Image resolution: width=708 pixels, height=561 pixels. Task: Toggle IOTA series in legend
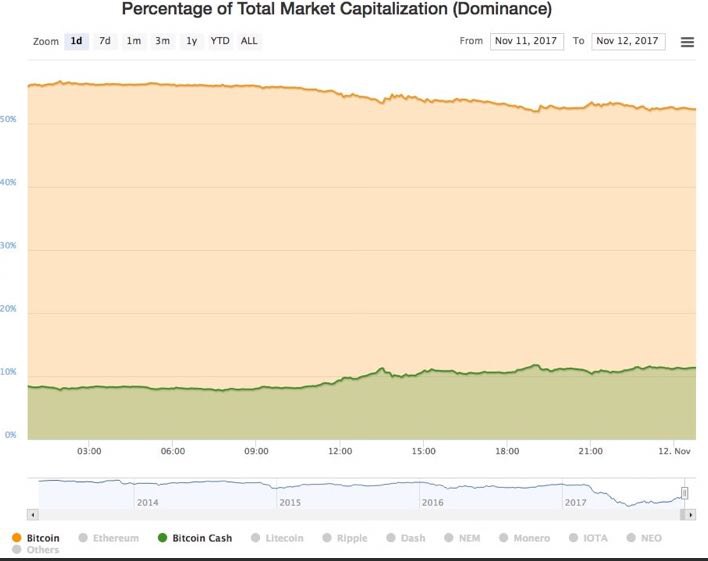(x=588, y=538)
